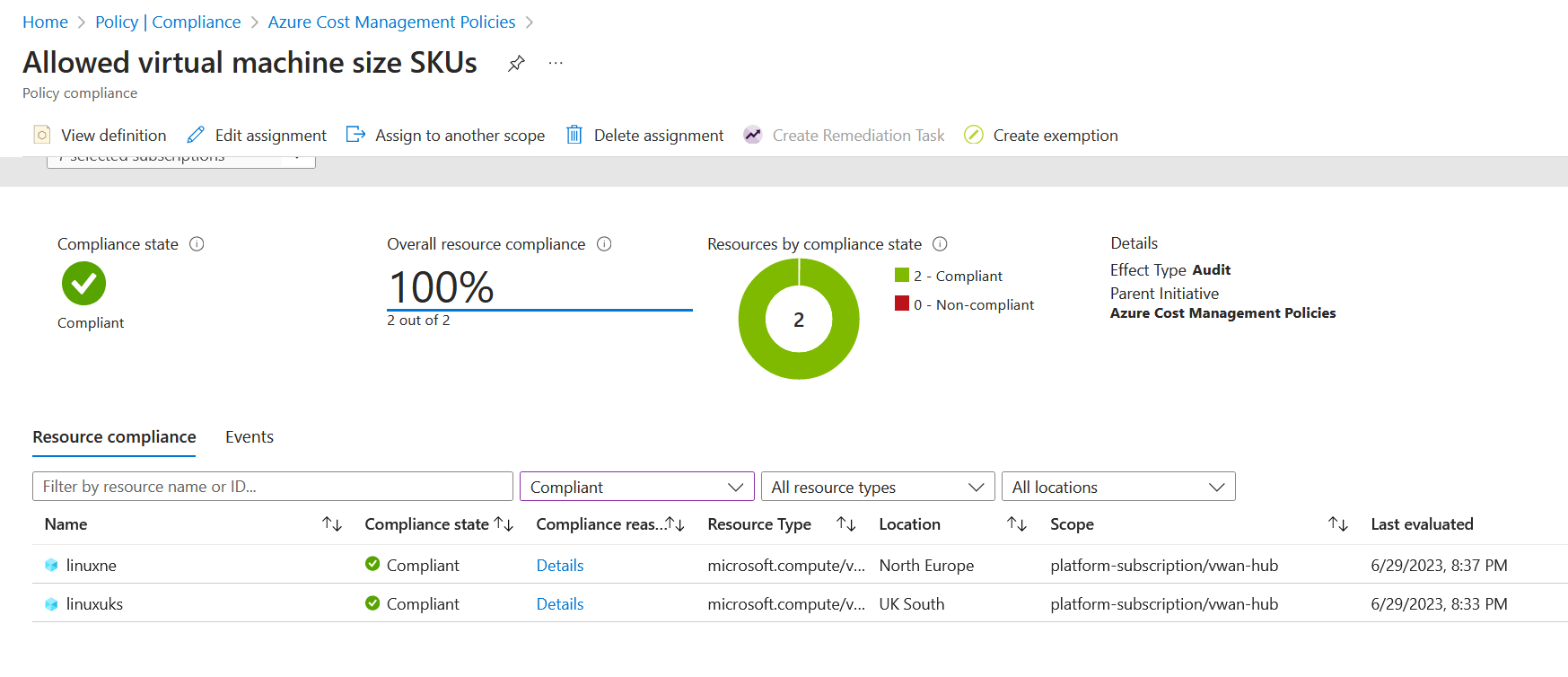
Task: Go to Home breadcrumb
Action: click(x=45, y=22)
